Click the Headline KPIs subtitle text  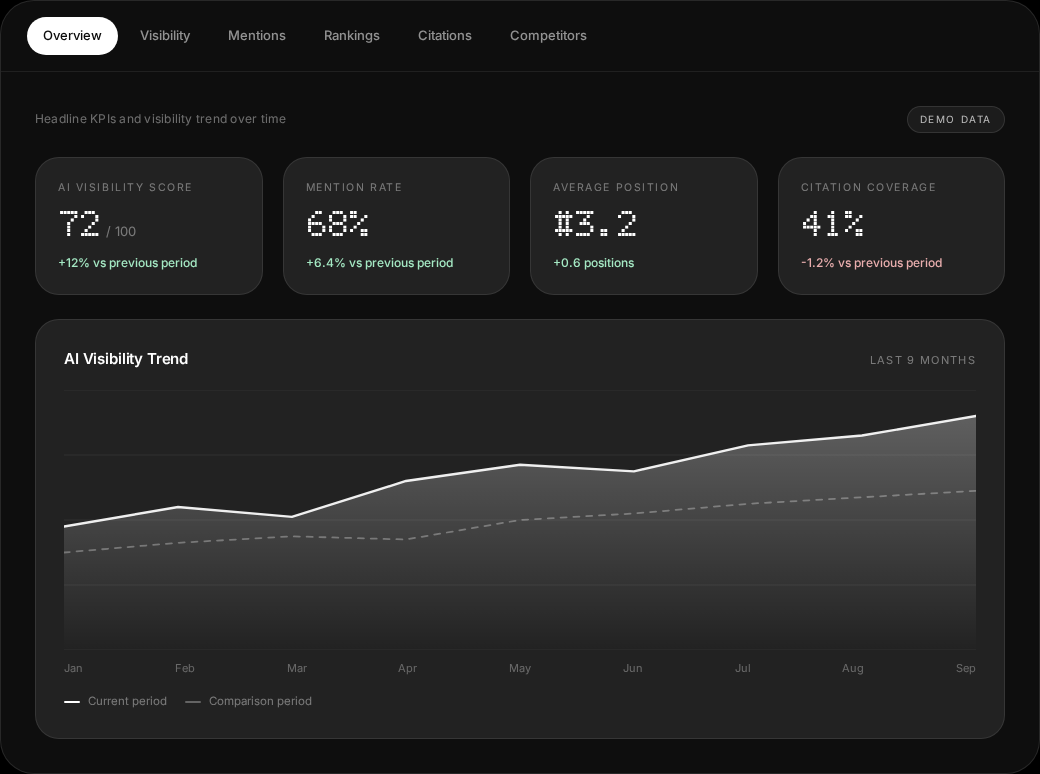[161, 119]
